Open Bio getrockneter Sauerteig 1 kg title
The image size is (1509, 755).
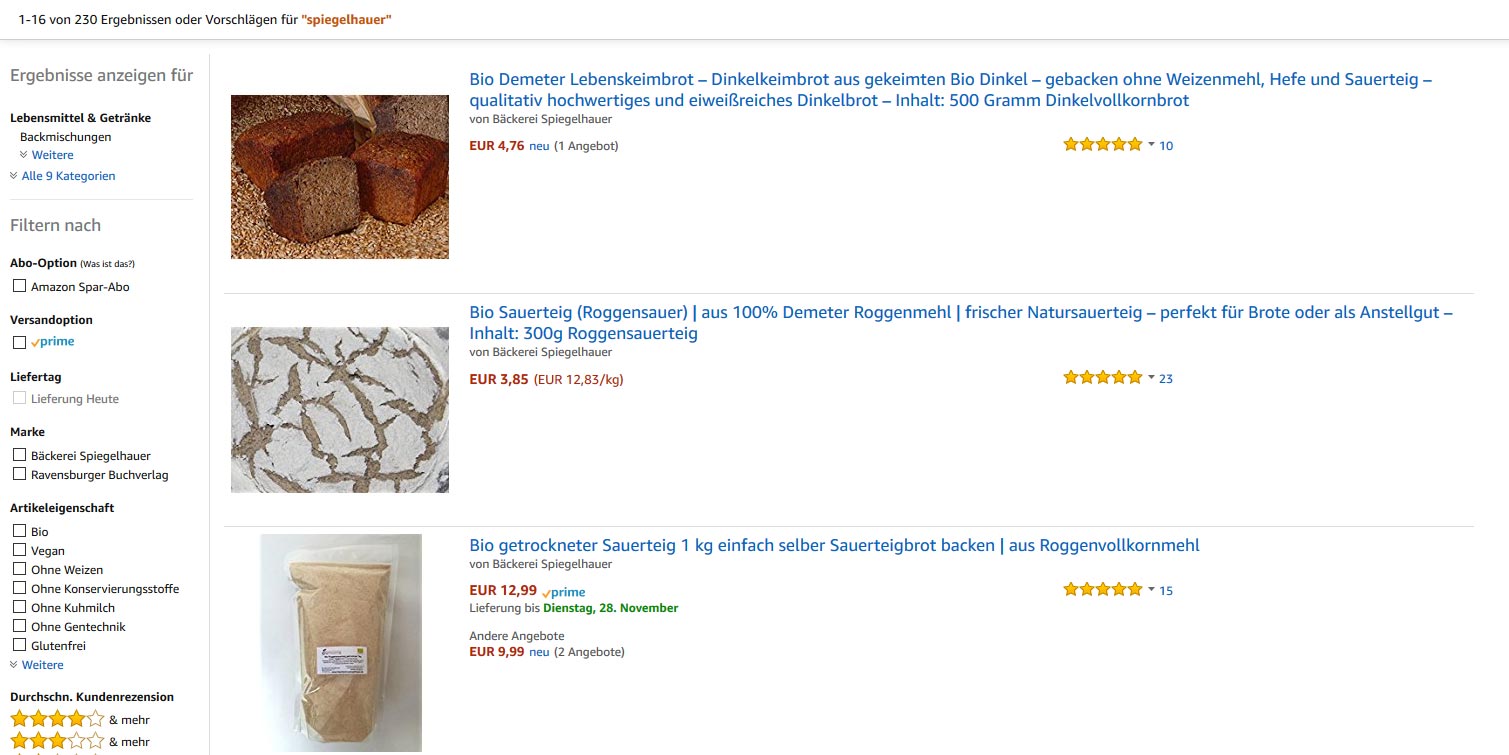pos(834,545)
